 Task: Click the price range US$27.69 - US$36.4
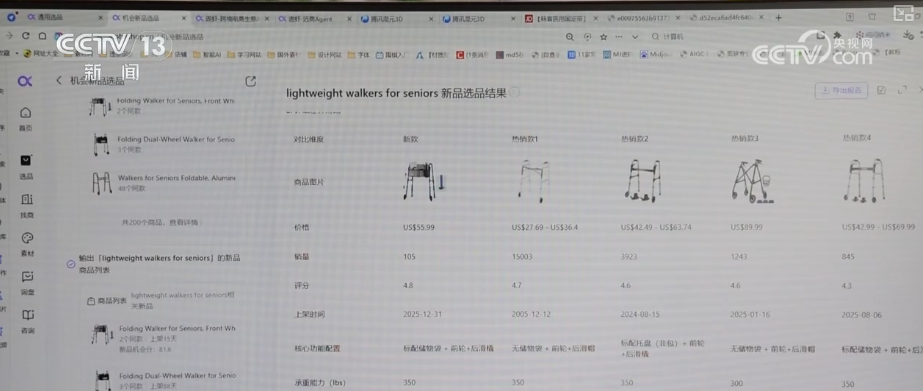[x=545, y=227]
